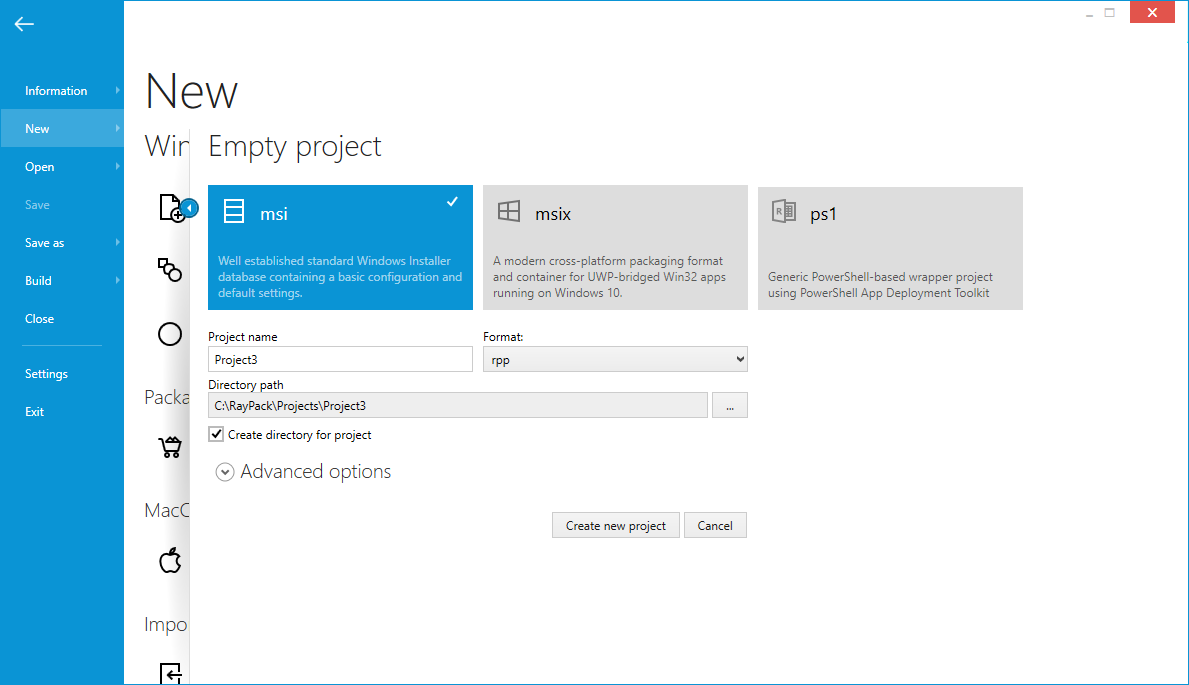Screen dimensions: 1189x685
Task: Click the empty project document-plus icon
Action: point(170,208)
